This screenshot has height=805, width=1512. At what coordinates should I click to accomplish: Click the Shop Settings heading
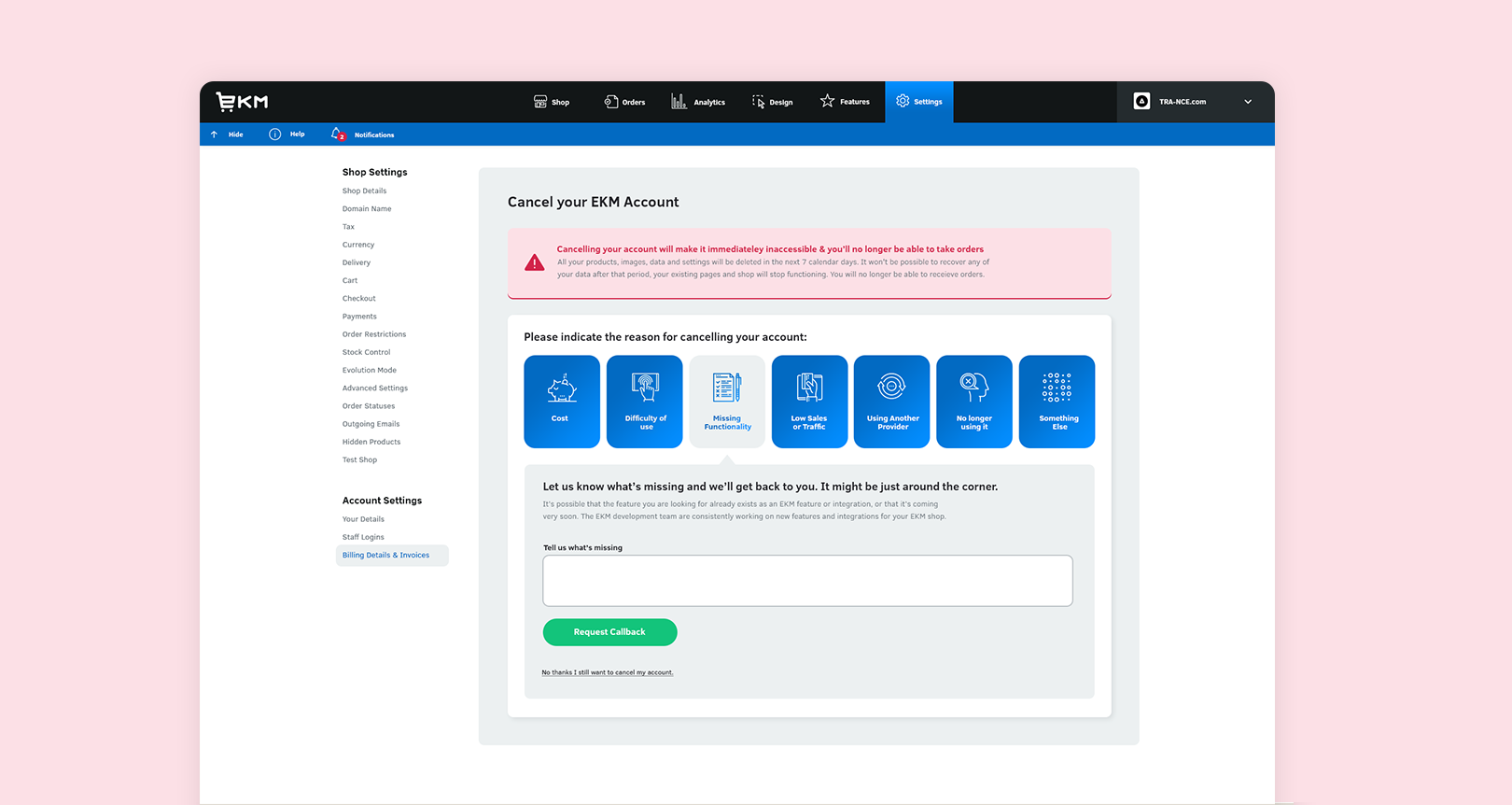[x=375, y=173]
